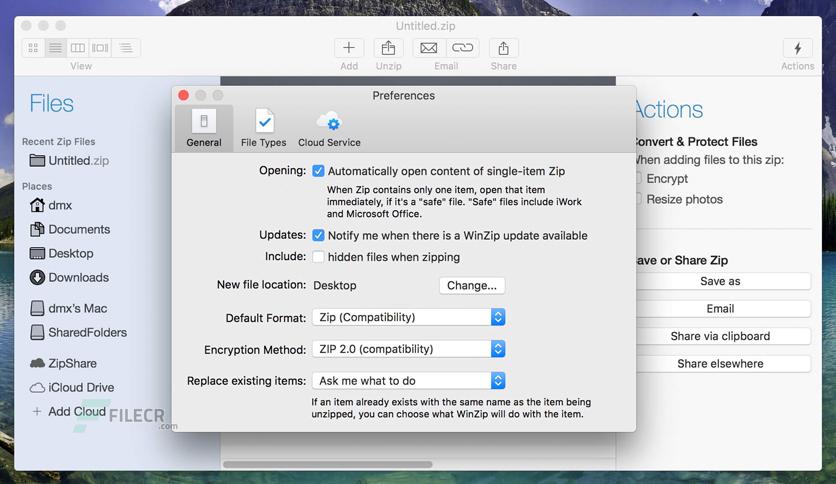Select dmx's Mac in sidebar
The height and width of the screenshot is (484, 836).
[68, 308]
